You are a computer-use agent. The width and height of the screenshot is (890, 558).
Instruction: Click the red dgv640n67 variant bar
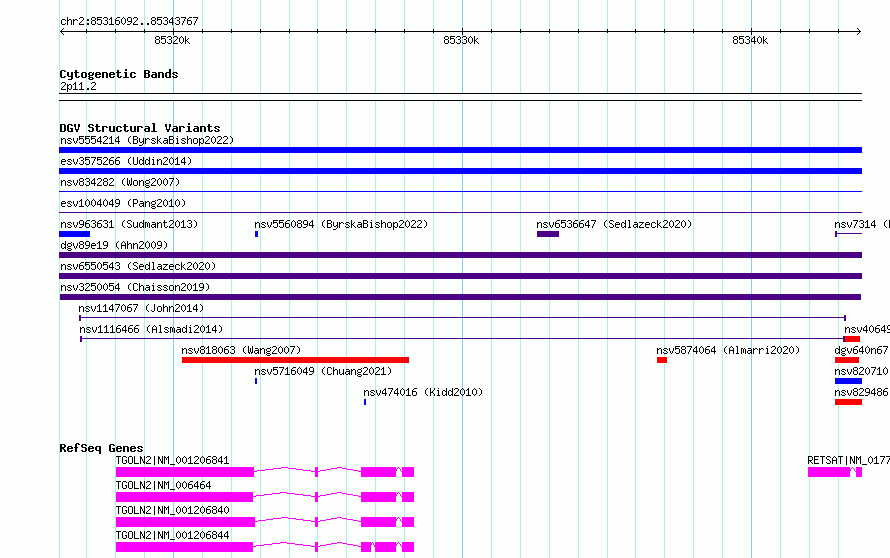(x=847, y=360)
